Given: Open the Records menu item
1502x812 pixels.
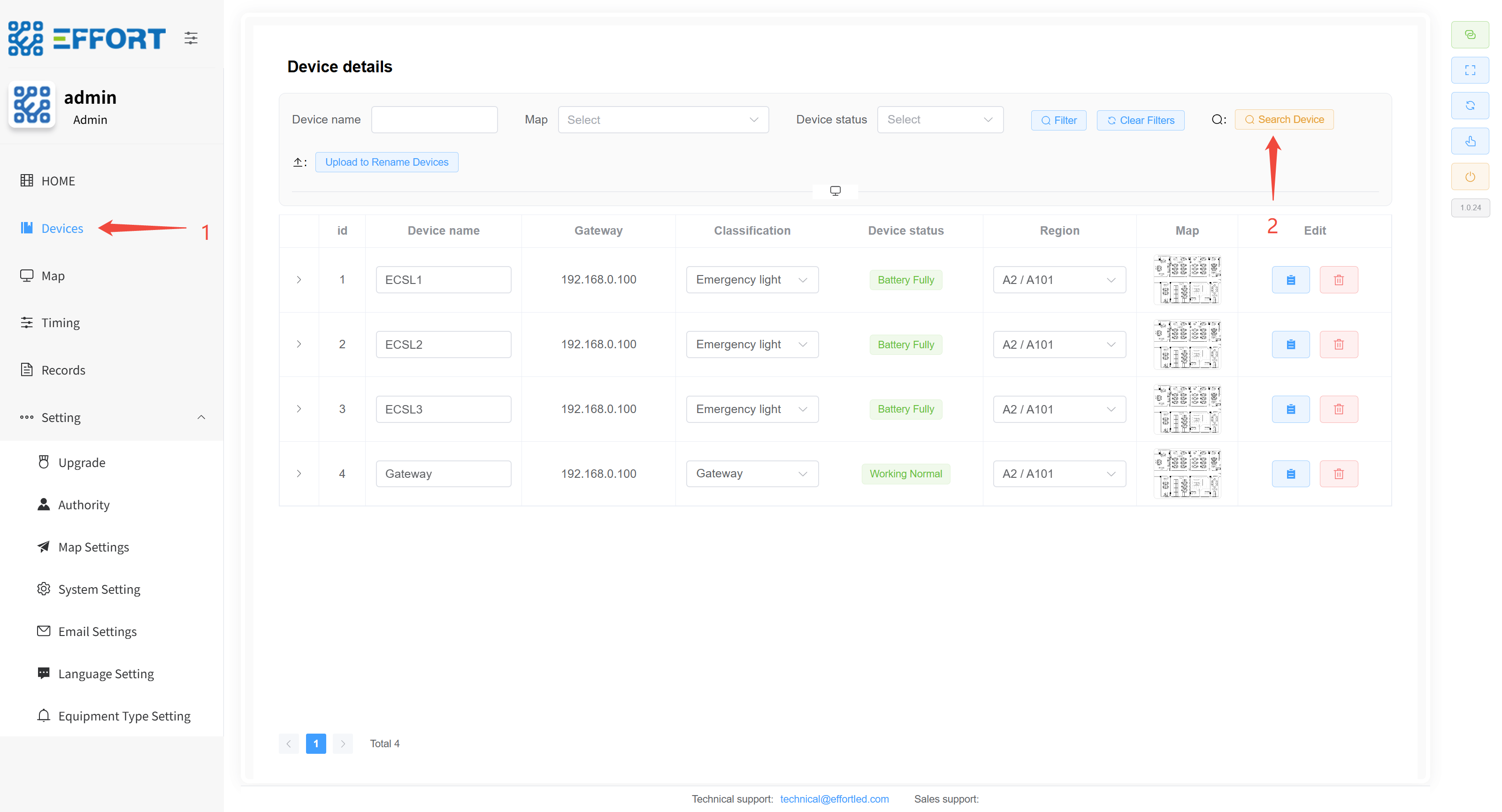Looking at the screenshot, I should 63,370.
